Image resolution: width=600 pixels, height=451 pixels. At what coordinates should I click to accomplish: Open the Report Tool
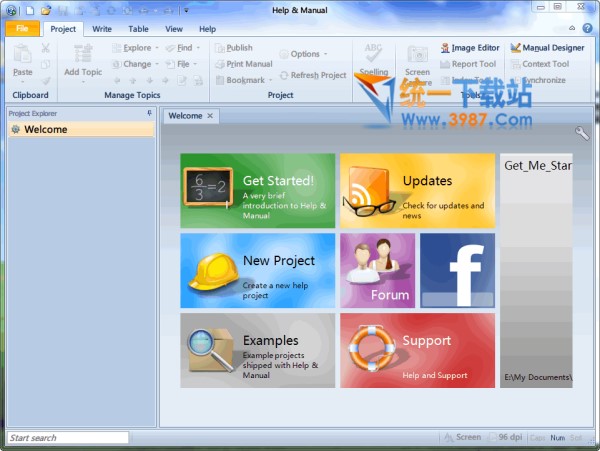coord(468,64)
